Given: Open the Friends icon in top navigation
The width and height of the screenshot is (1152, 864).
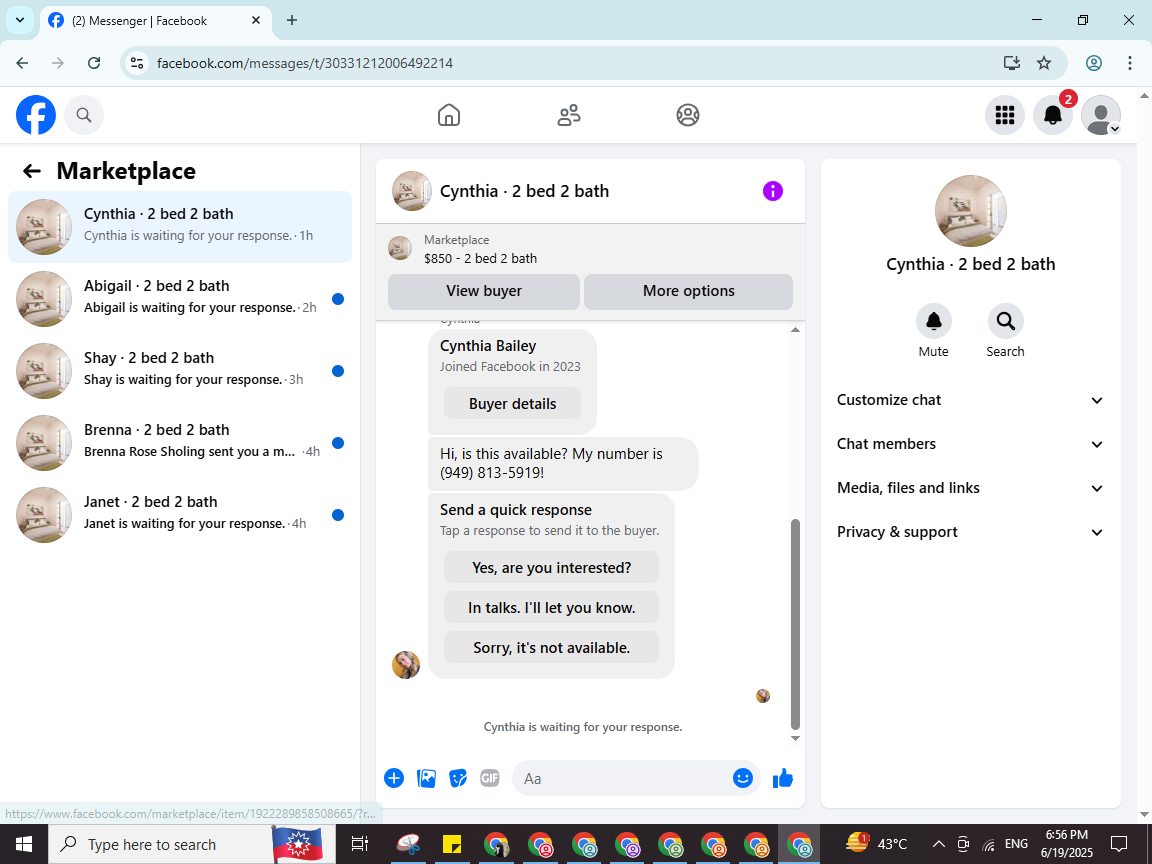Looking at the screenshot, I should 569,115.
